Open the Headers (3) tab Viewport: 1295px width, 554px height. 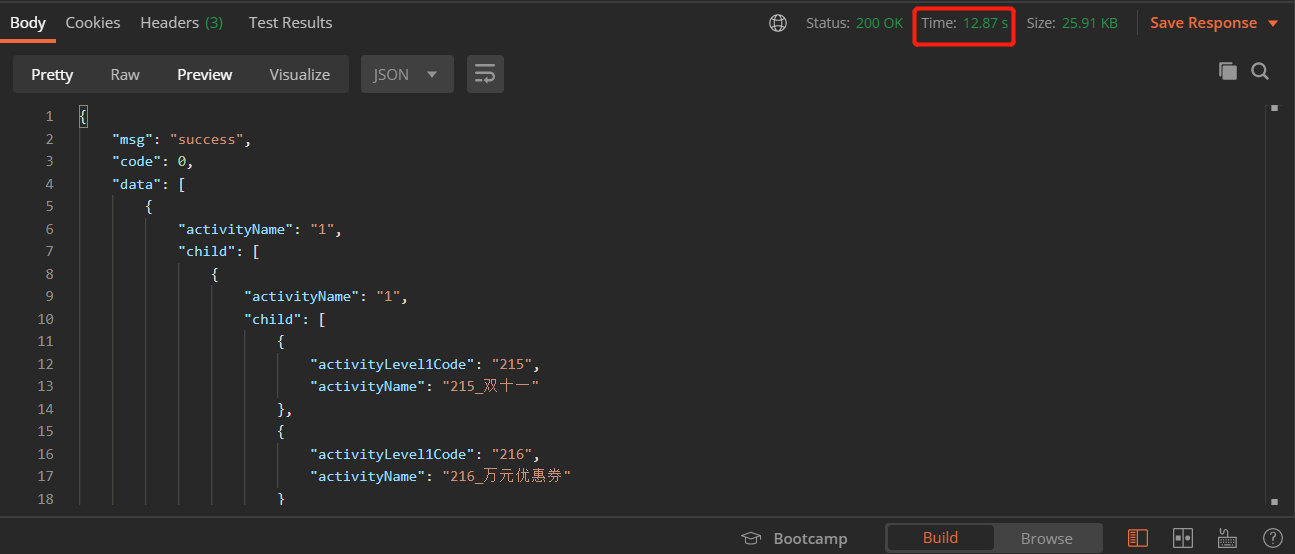pos(181,22)
